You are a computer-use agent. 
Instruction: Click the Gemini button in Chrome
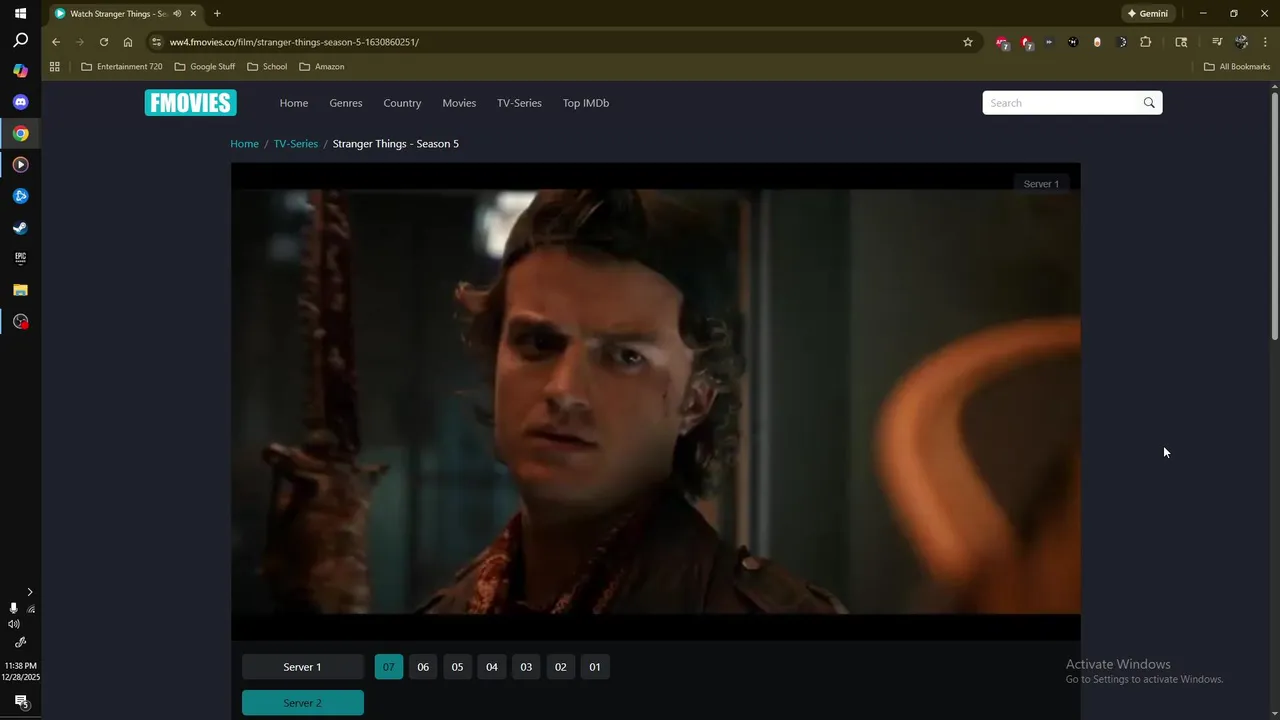pos(1147,14)
